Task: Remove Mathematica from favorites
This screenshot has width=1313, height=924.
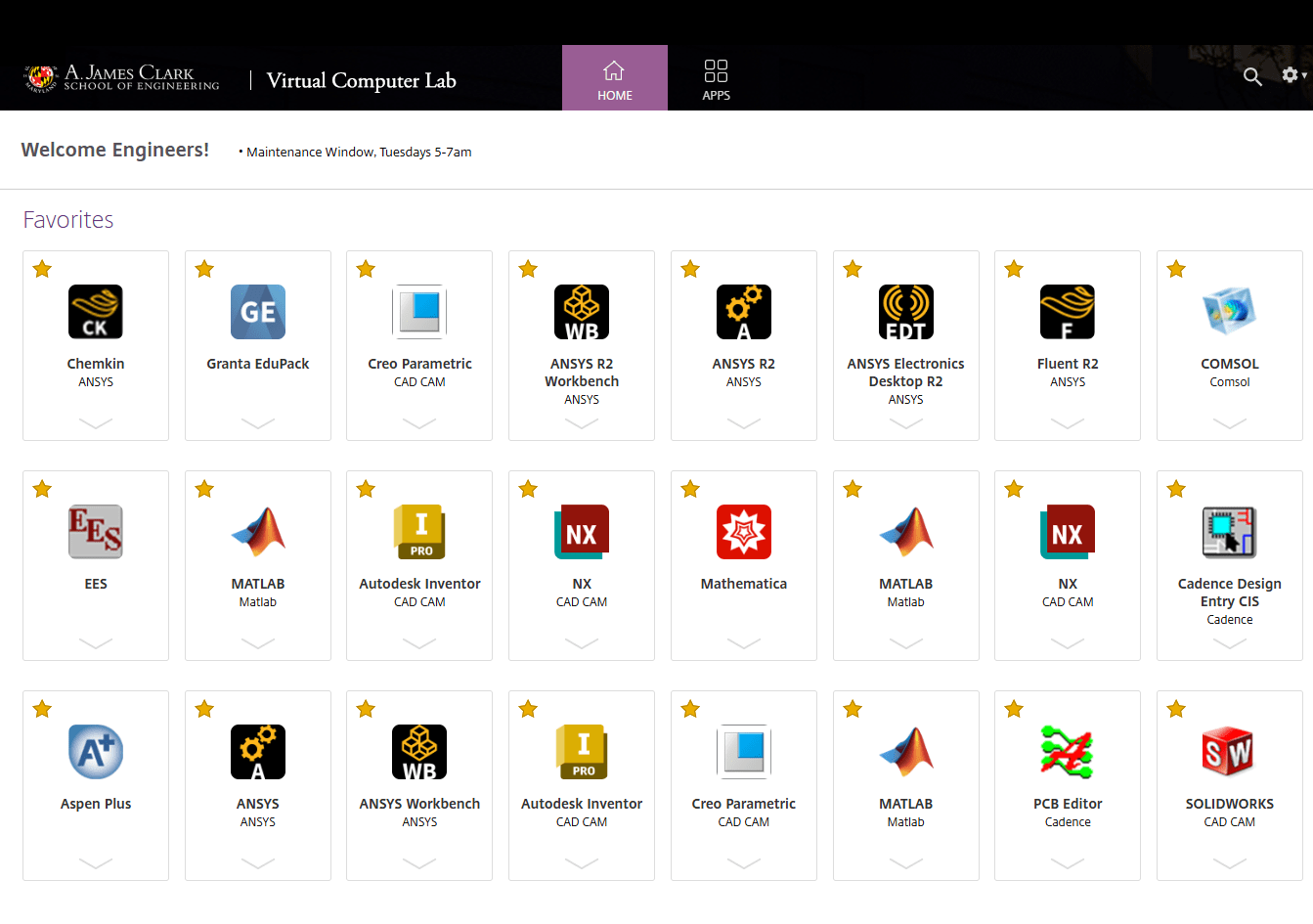Action: [x=689, y=488]
